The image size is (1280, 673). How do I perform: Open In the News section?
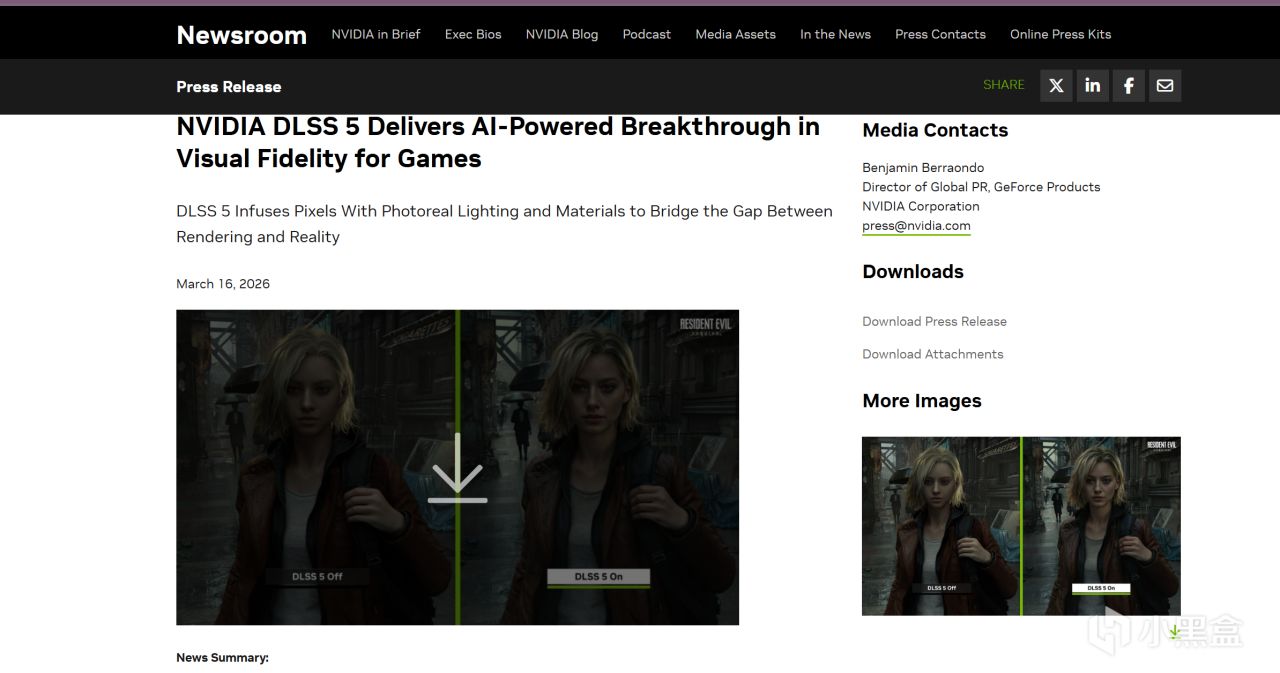coord(835,34)
